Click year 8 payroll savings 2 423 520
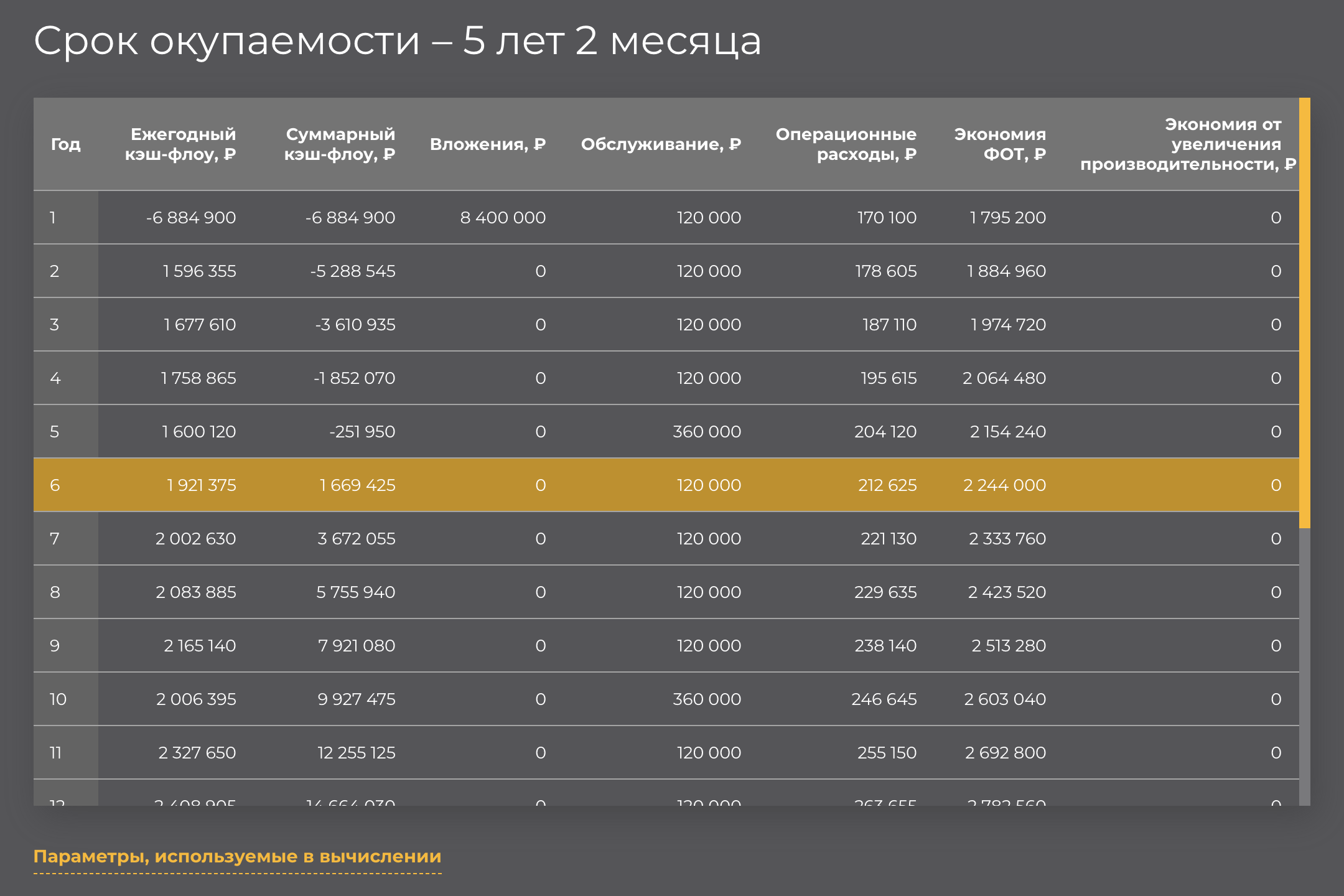This screenshot has height=896, width=1344. [x=1007, y=592]
